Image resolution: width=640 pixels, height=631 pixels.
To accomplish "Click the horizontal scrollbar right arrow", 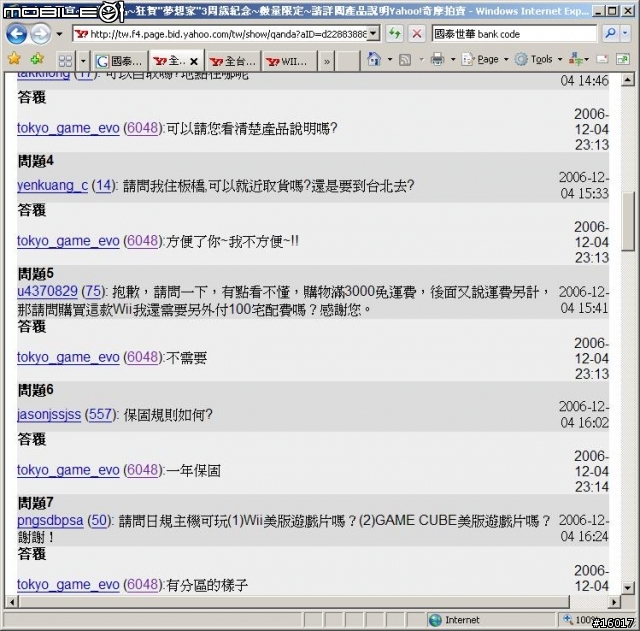I will click(x=614, y=602).
